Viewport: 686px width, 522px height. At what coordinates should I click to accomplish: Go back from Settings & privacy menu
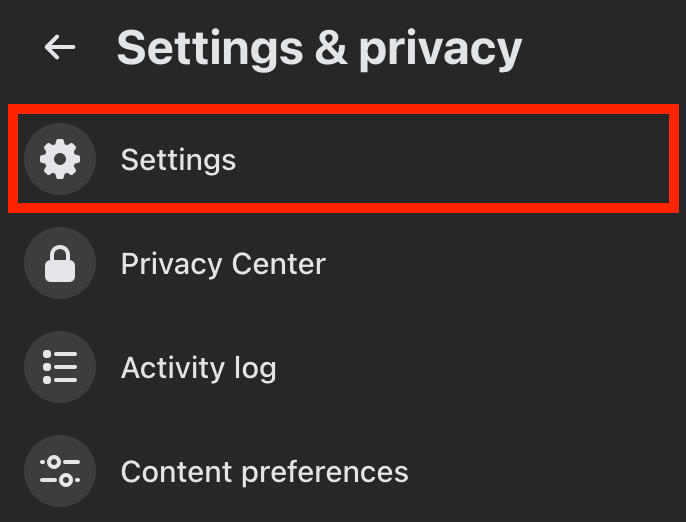click(x=60, y=47)
